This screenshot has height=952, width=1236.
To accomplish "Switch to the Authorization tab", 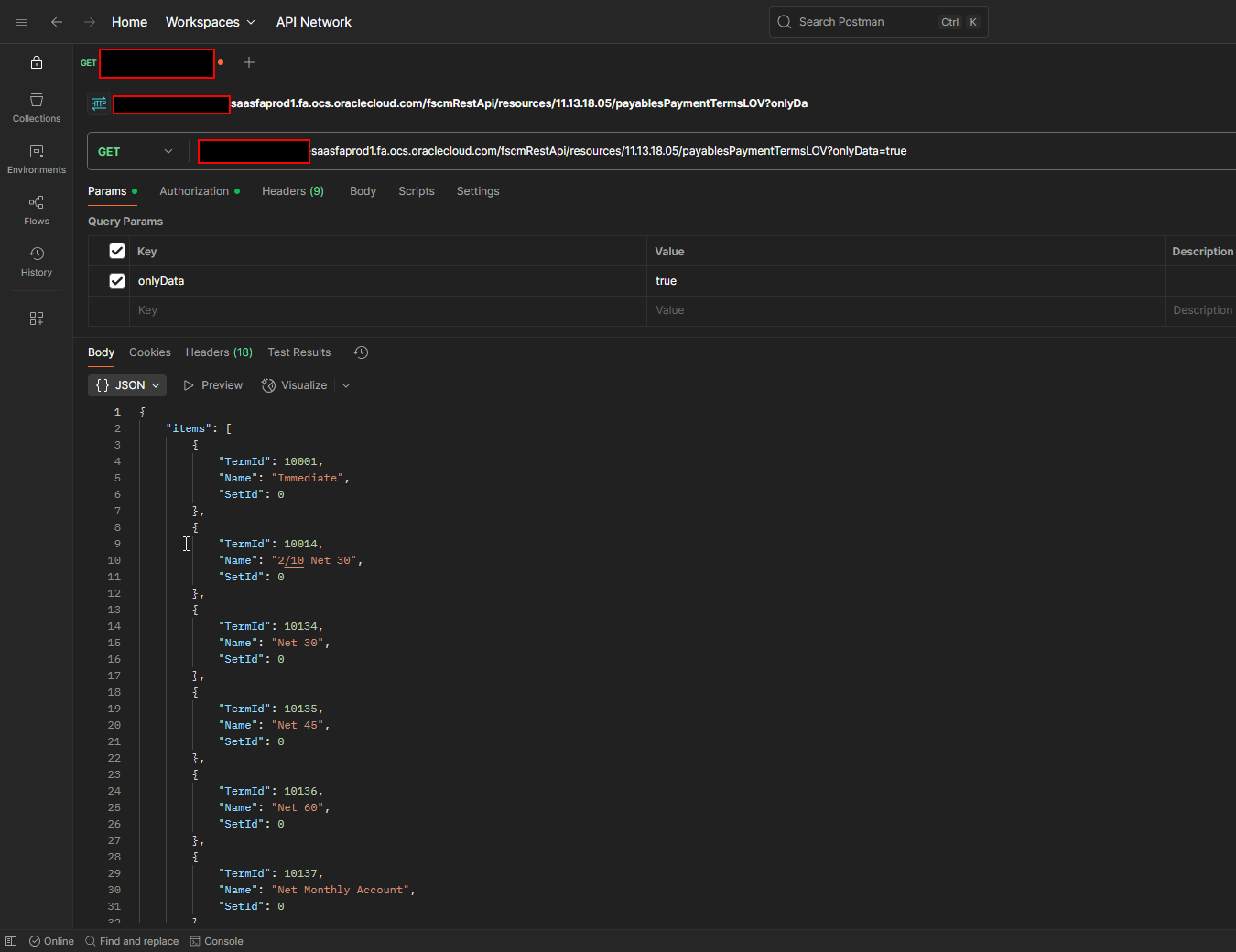I will click(200, 191).
